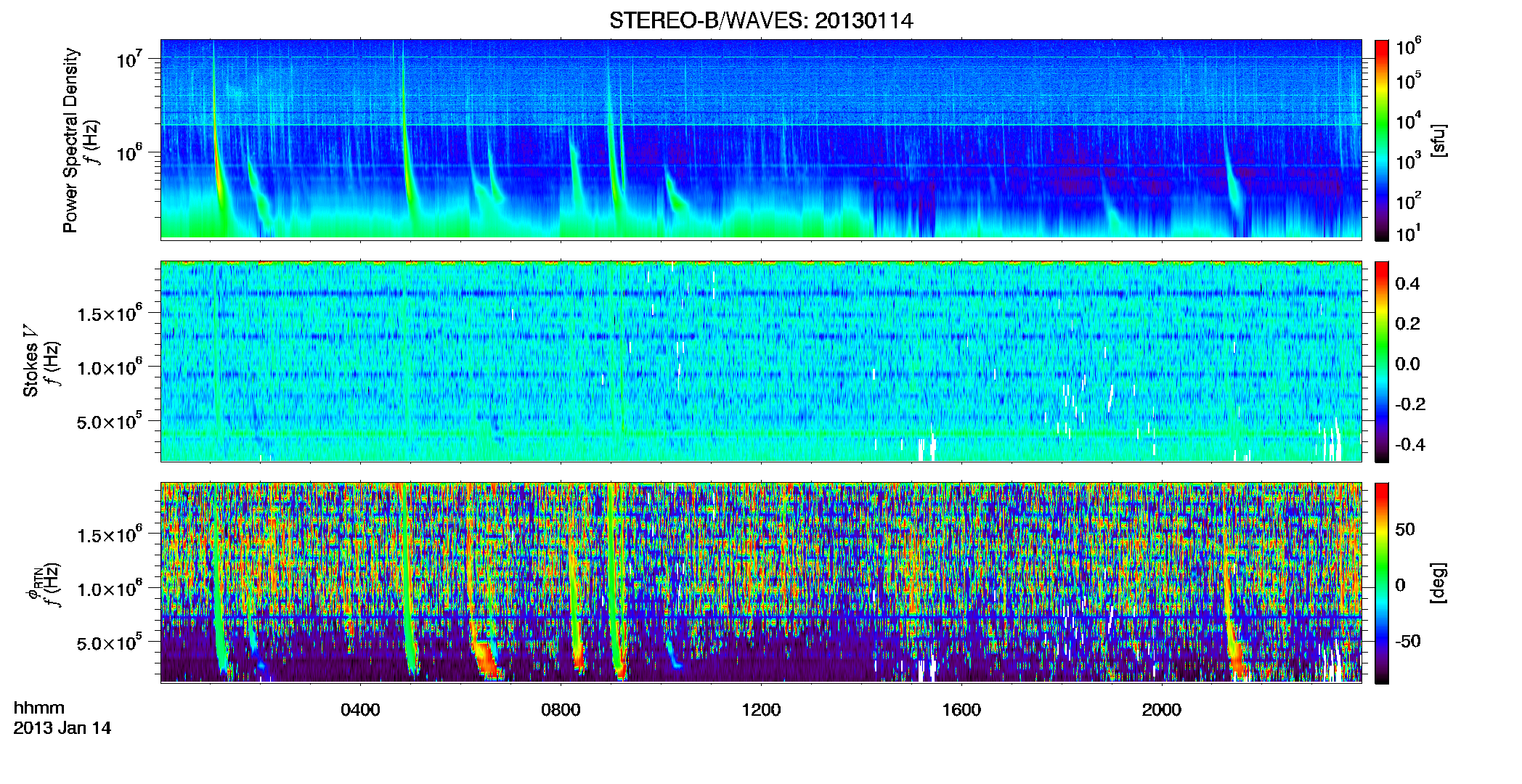Click the 1600 time tick label
Screen dimensions: 1522x784
[961, 710]
